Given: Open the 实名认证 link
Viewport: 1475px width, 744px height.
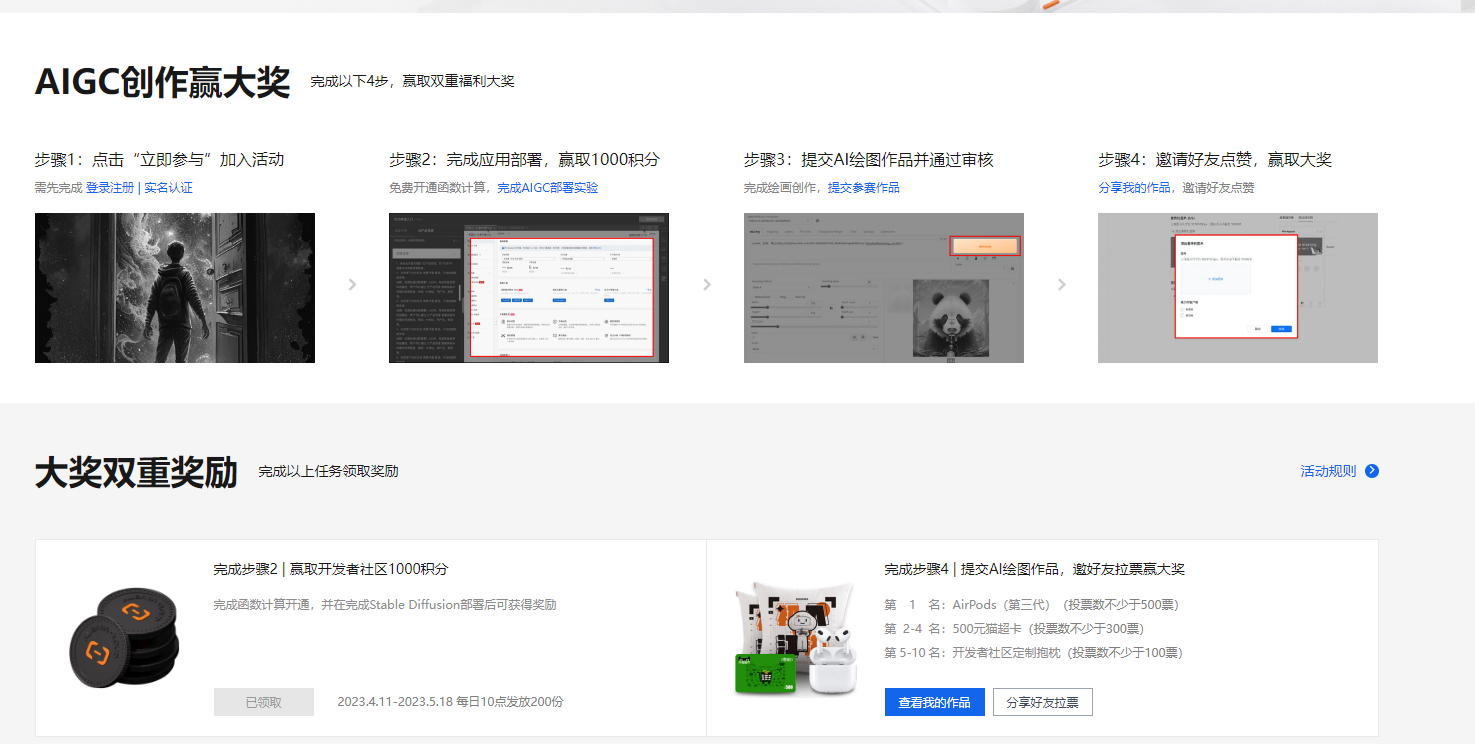Looking at the screenshot, I should (x=171, y=187).
